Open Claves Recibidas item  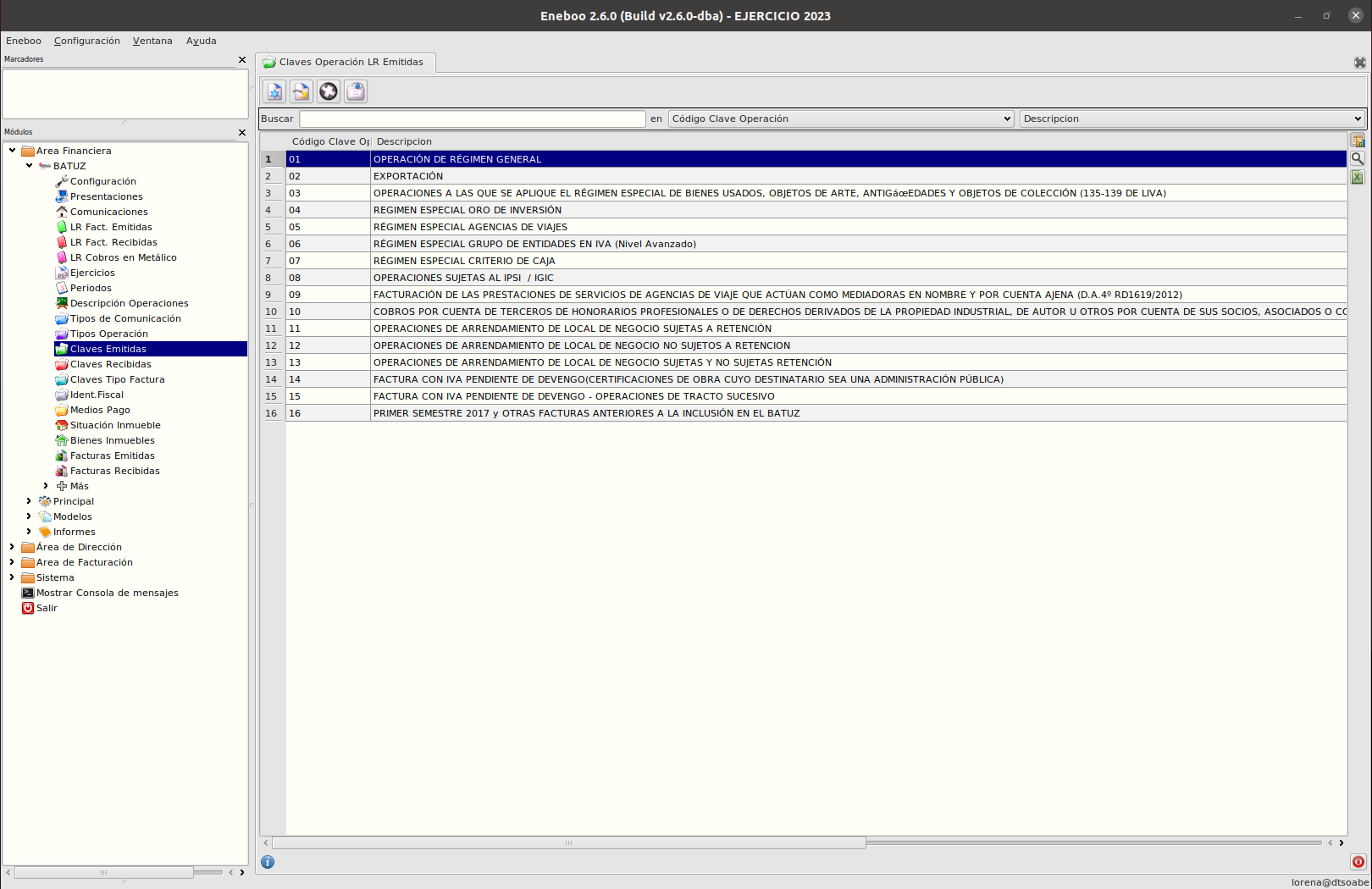[x=103, y=364]
